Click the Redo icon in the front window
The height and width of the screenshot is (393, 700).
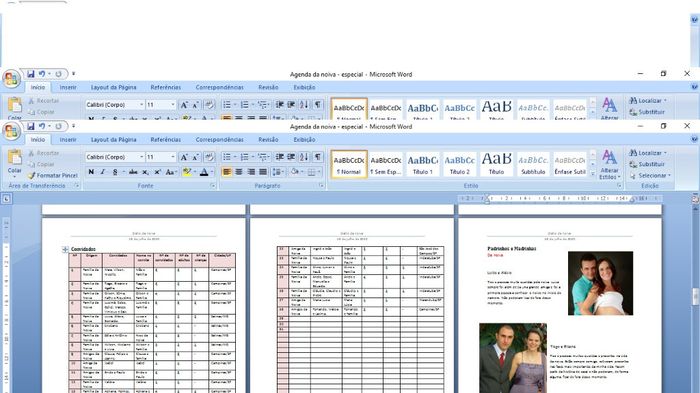58,126
